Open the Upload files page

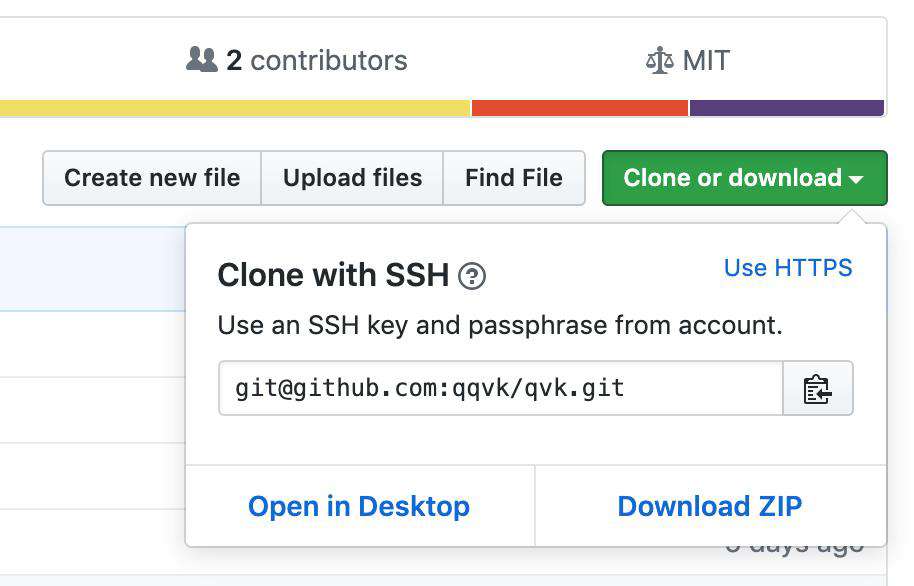pyautogui.click(x=352, y=178)
